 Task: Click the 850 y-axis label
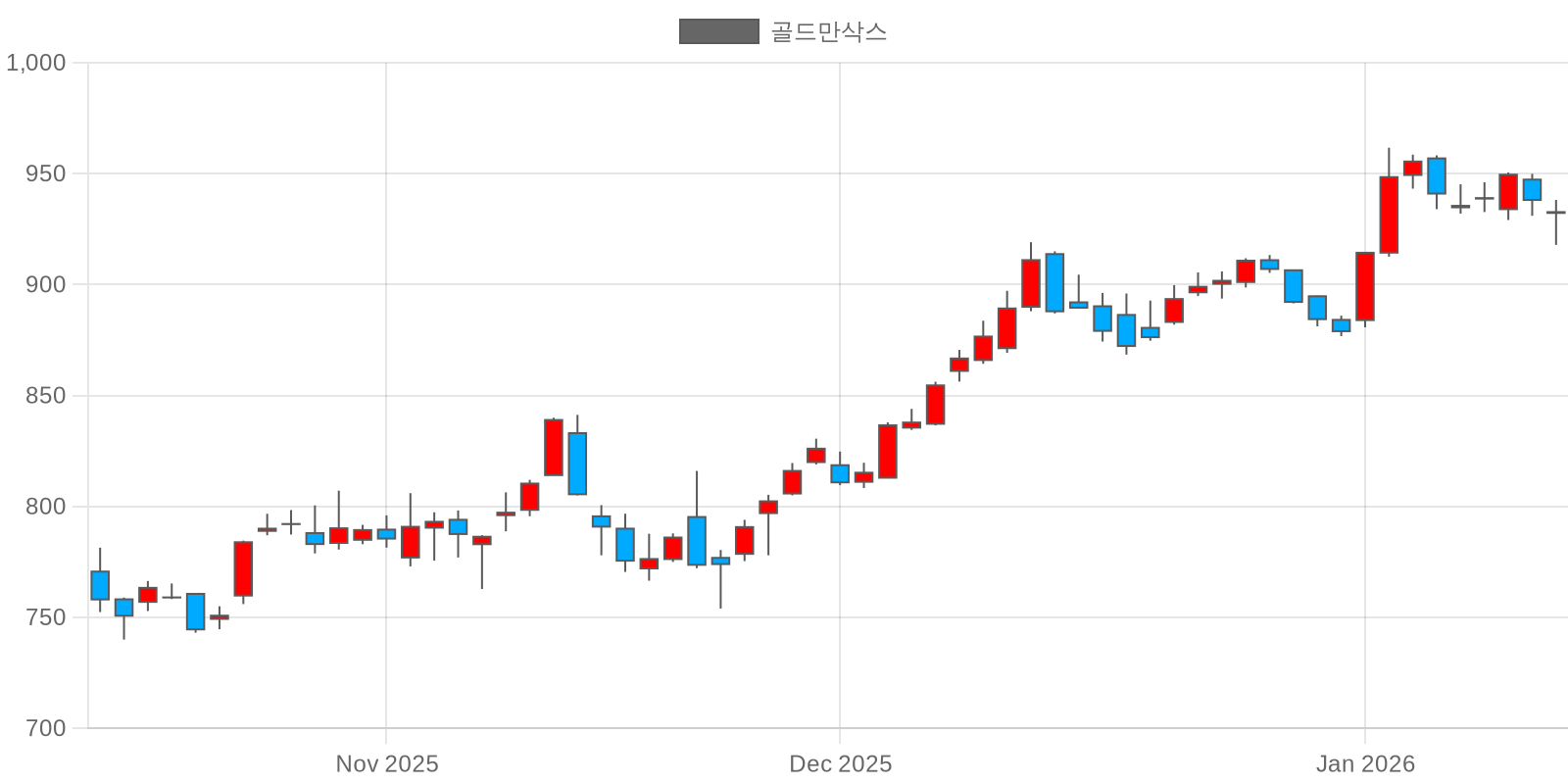coord(46,396)
